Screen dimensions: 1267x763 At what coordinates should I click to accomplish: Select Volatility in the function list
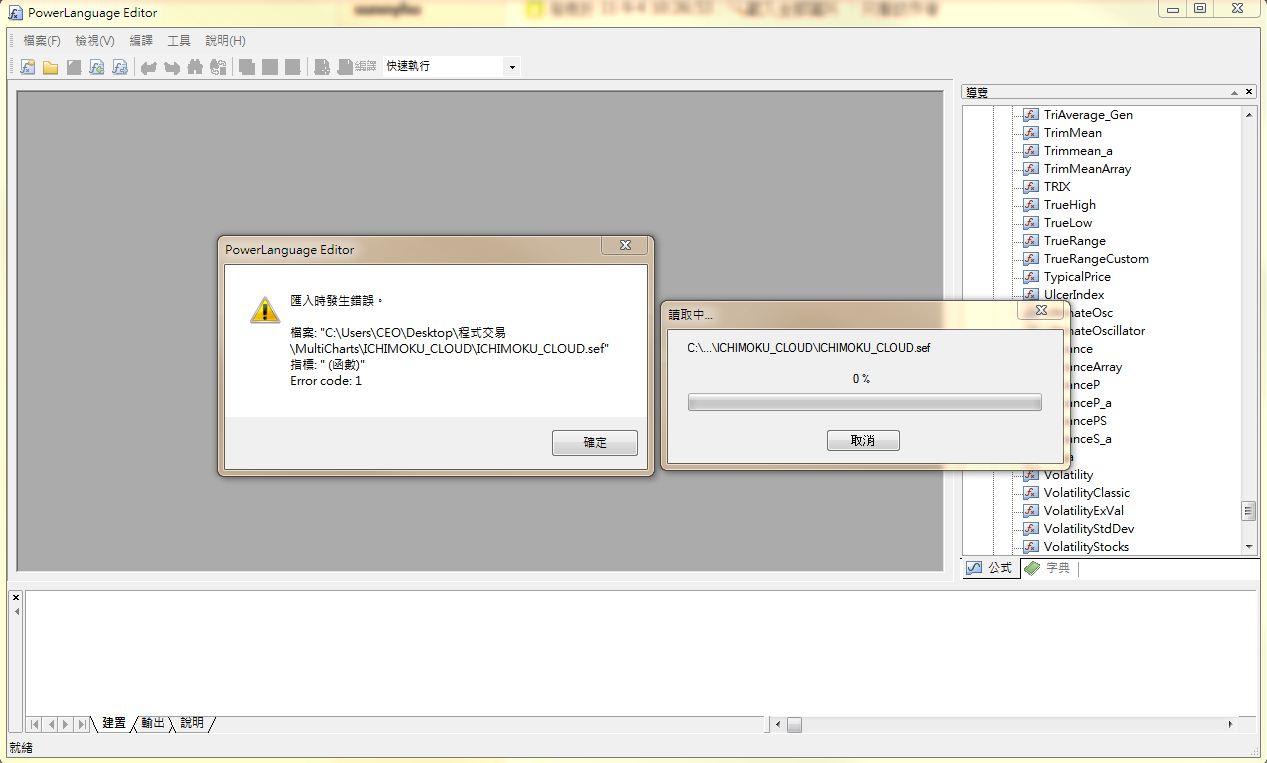pos(1068,475)
